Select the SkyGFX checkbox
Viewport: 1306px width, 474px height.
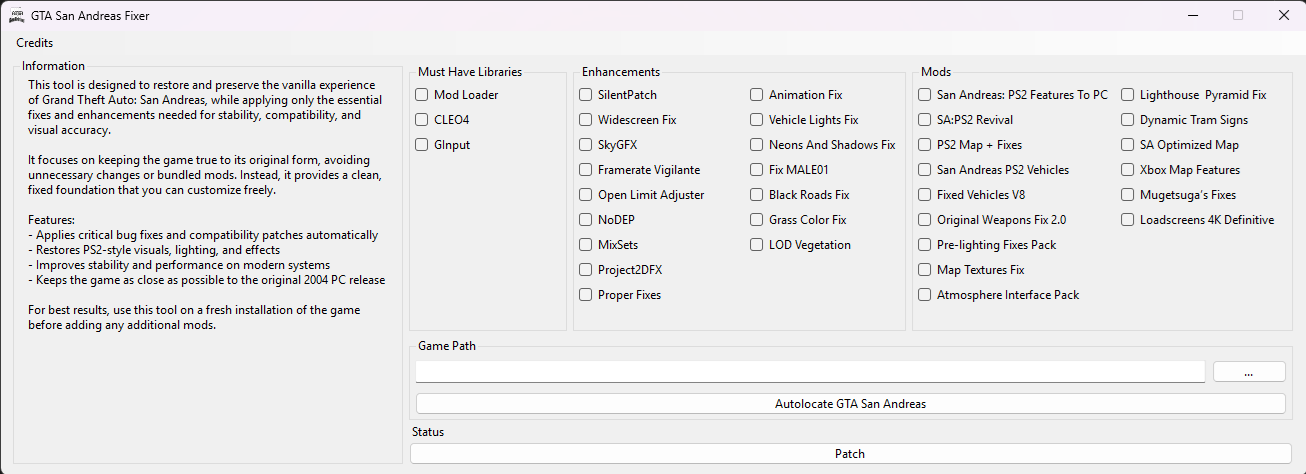(x=586, y=145)
